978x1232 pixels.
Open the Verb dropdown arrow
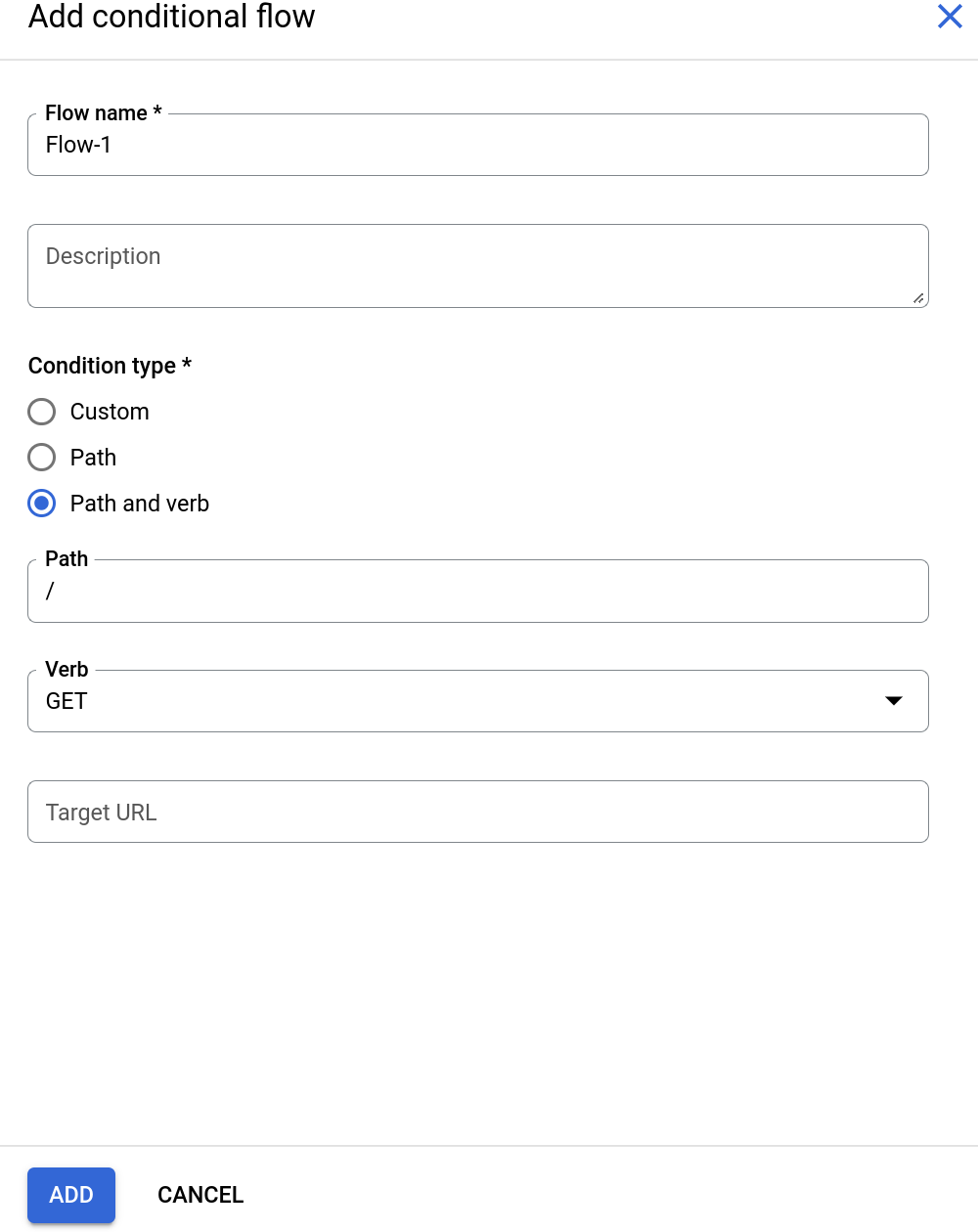tap(893, 700)
